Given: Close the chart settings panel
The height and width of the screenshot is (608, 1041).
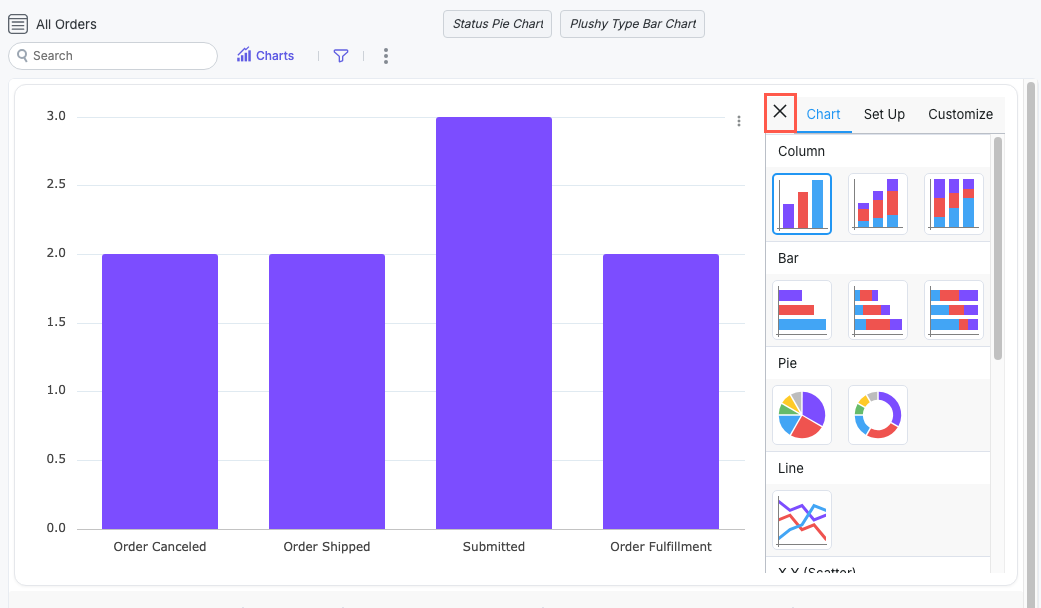Looking at the screenshot, I should (x=780, y=112).
